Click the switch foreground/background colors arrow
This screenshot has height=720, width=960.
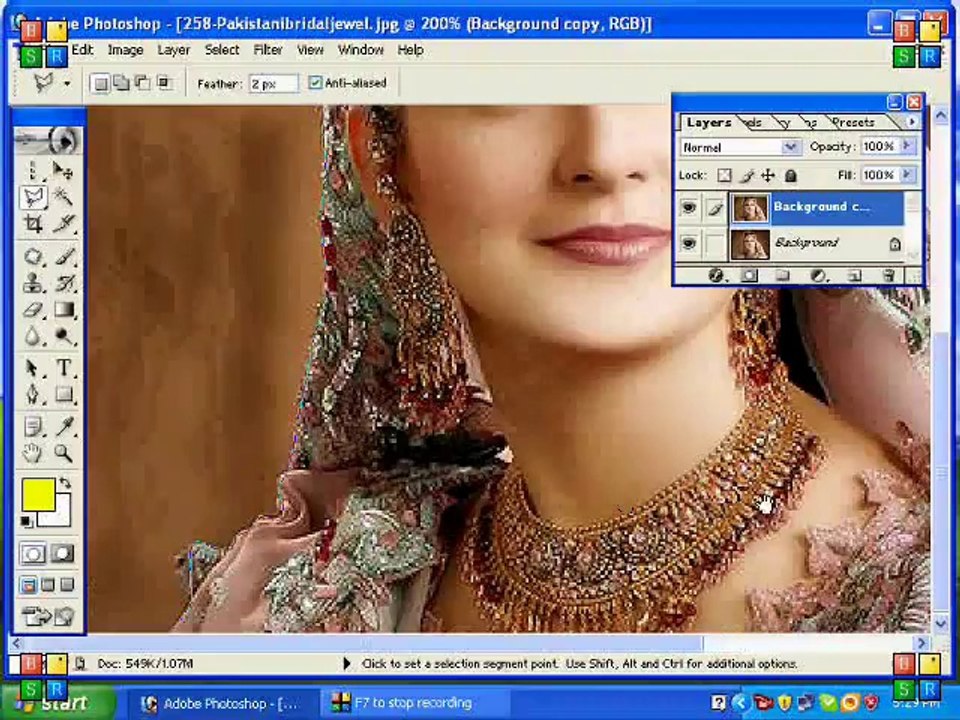[65, 483]
